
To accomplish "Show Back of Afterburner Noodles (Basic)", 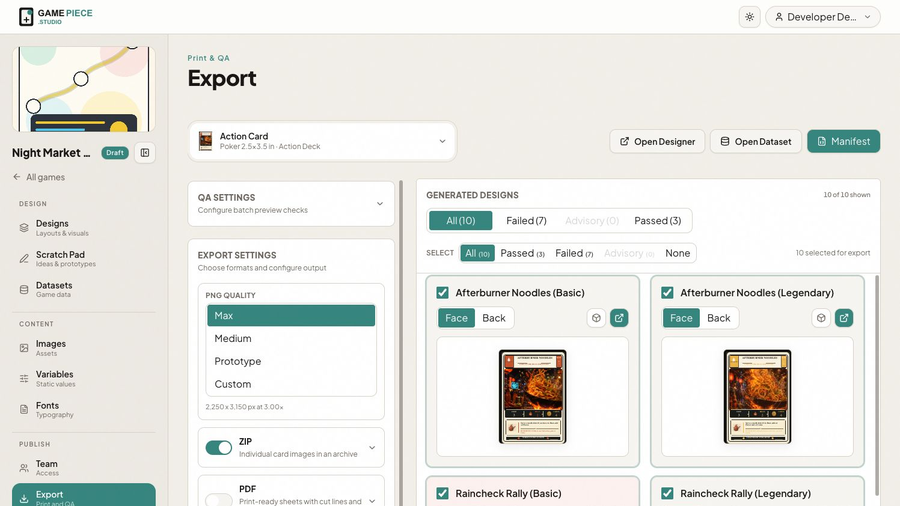I will [494, 318].
